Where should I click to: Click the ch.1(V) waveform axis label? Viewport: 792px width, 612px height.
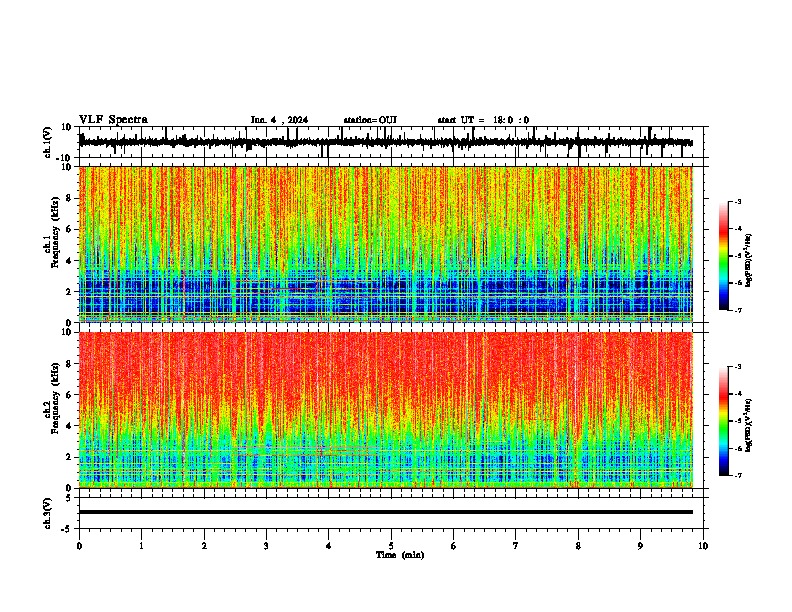pos(48,142)
